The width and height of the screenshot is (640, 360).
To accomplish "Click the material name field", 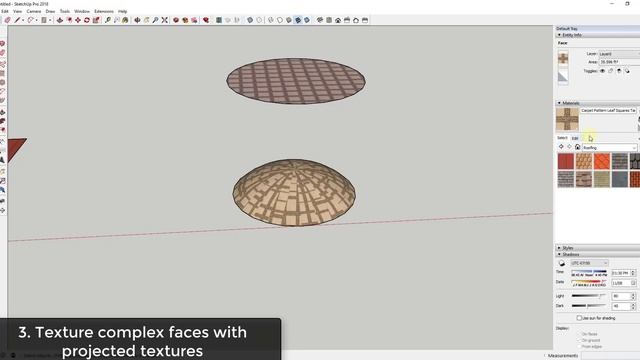I will [x=608, y=111].
